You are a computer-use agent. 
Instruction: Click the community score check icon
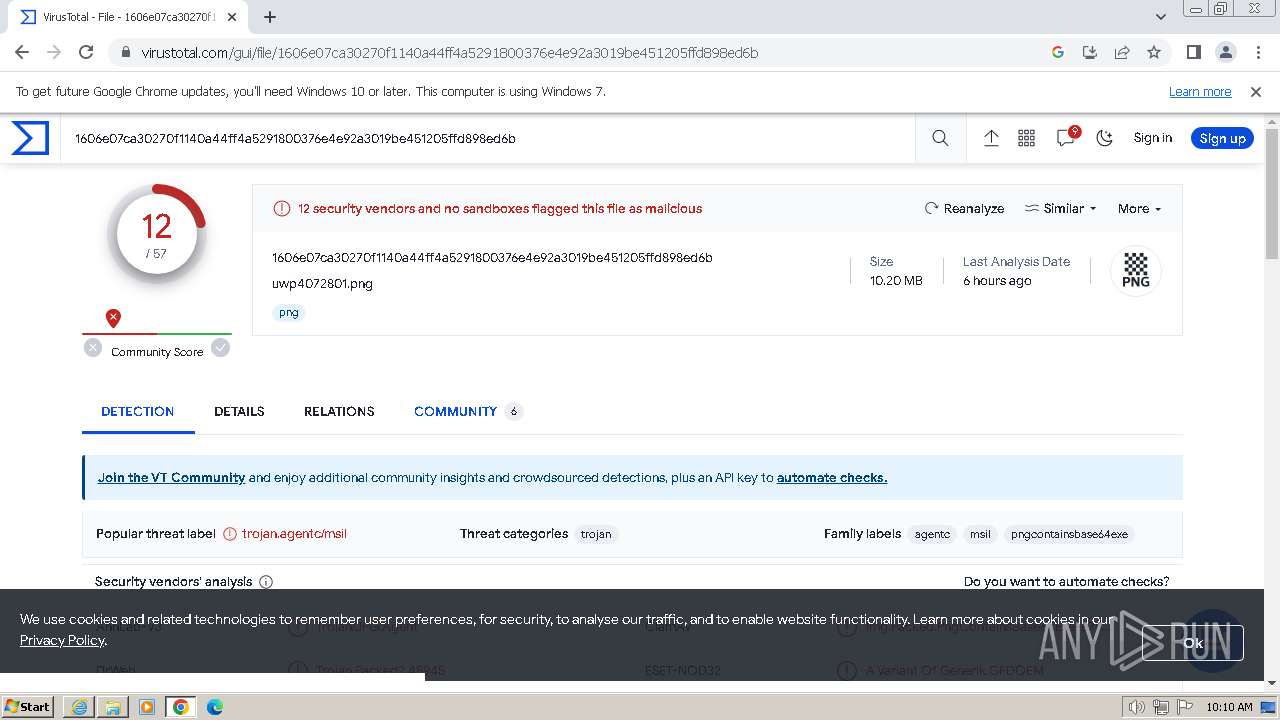(x=220, y=348)
